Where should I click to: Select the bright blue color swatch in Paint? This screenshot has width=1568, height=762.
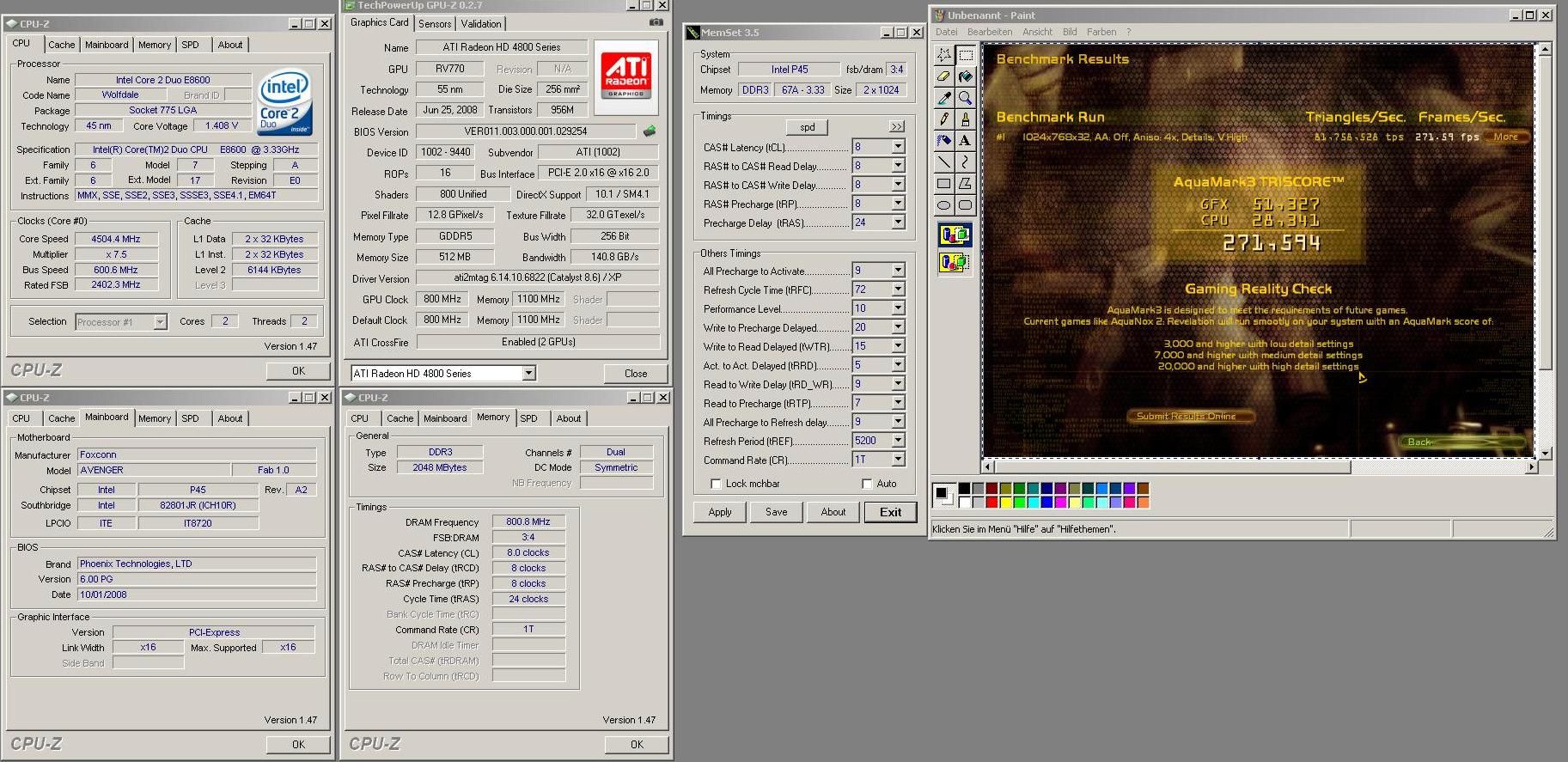[x=1046, y=503]
